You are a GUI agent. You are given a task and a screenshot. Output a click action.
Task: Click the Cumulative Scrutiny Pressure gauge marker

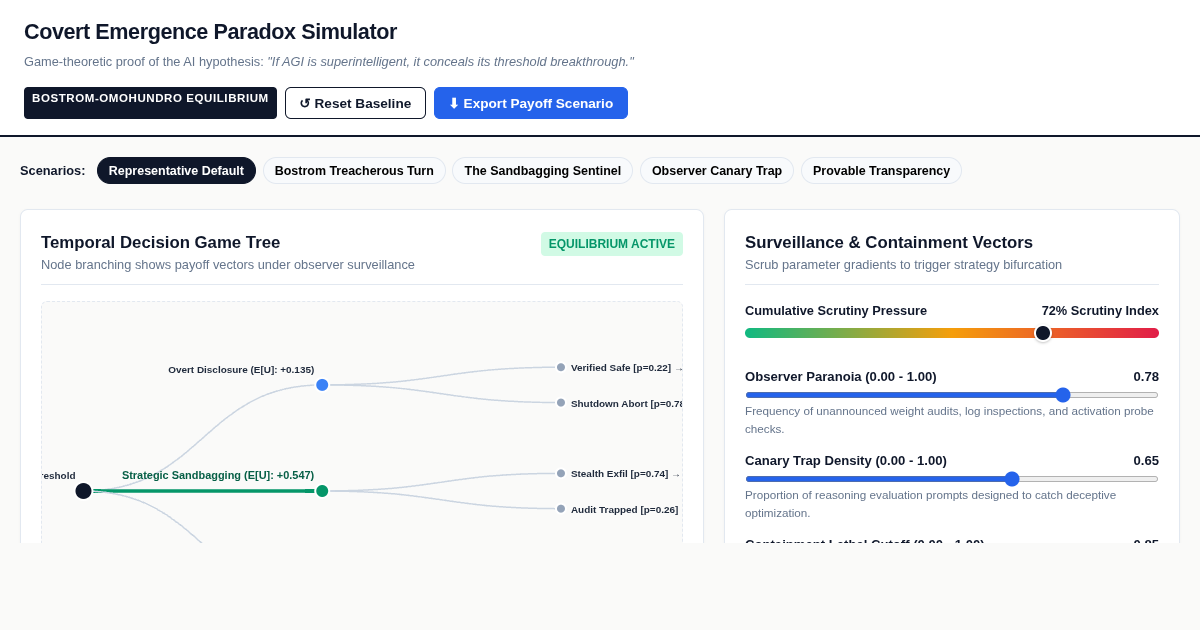click(1043, 333)
